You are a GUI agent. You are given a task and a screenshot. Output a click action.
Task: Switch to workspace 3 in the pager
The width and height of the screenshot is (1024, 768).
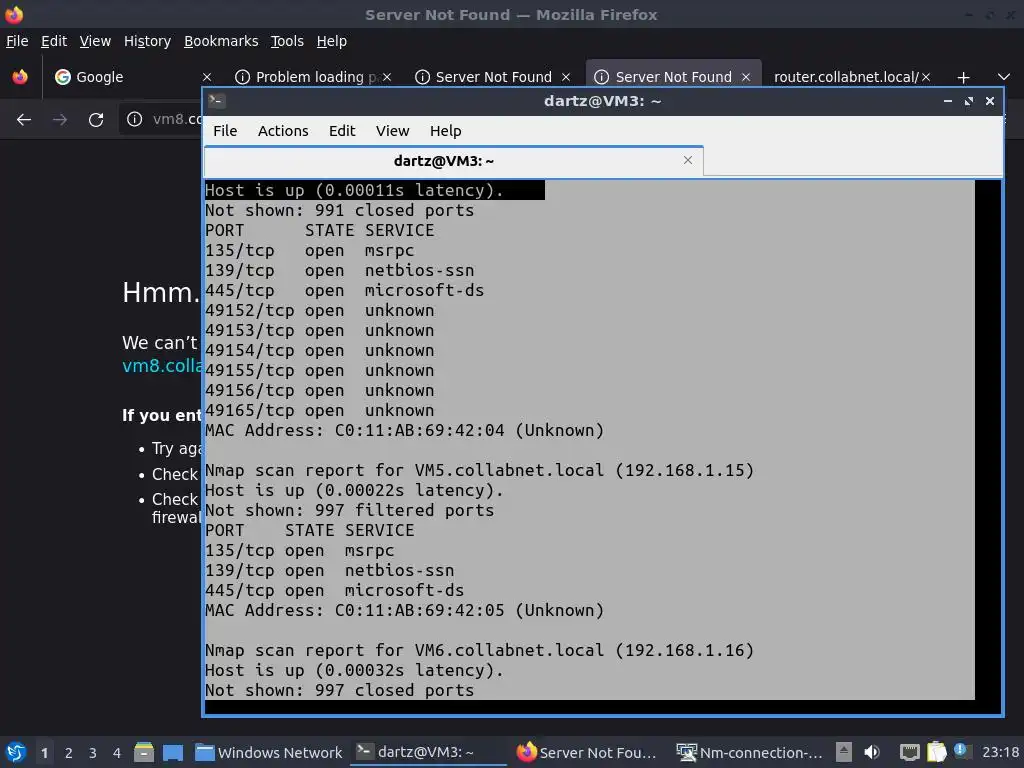(x=93, y=753)
